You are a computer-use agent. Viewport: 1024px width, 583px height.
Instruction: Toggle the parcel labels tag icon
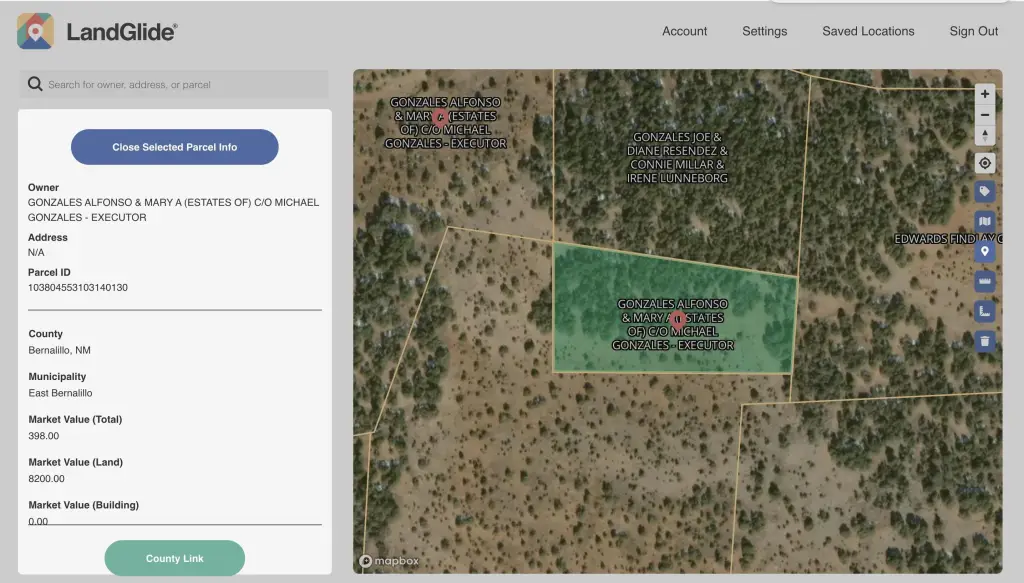pos(985,191)
